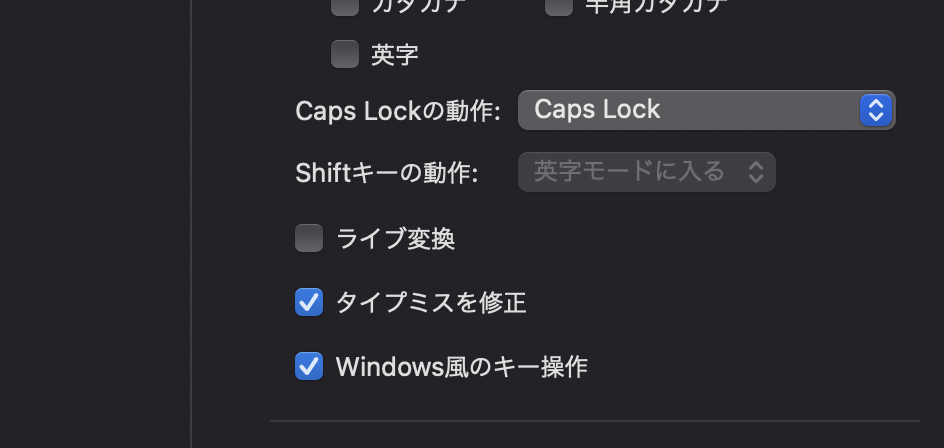Click the vertical sidebar divider line
The image size is (944, 448).
pyautogui.click(x=191, y=224)
